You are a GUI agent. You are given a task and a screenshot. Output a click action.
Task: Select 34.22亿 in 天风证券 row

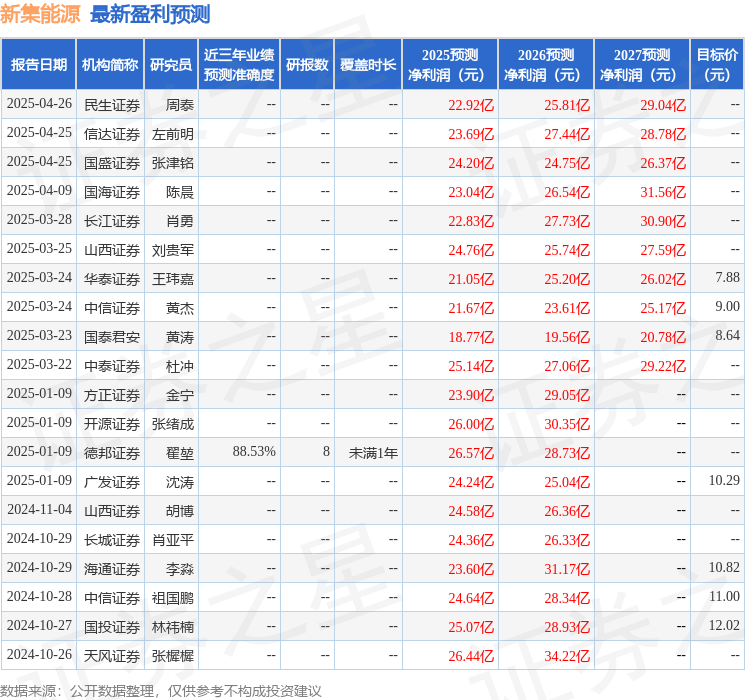click(x=567, y=656)
